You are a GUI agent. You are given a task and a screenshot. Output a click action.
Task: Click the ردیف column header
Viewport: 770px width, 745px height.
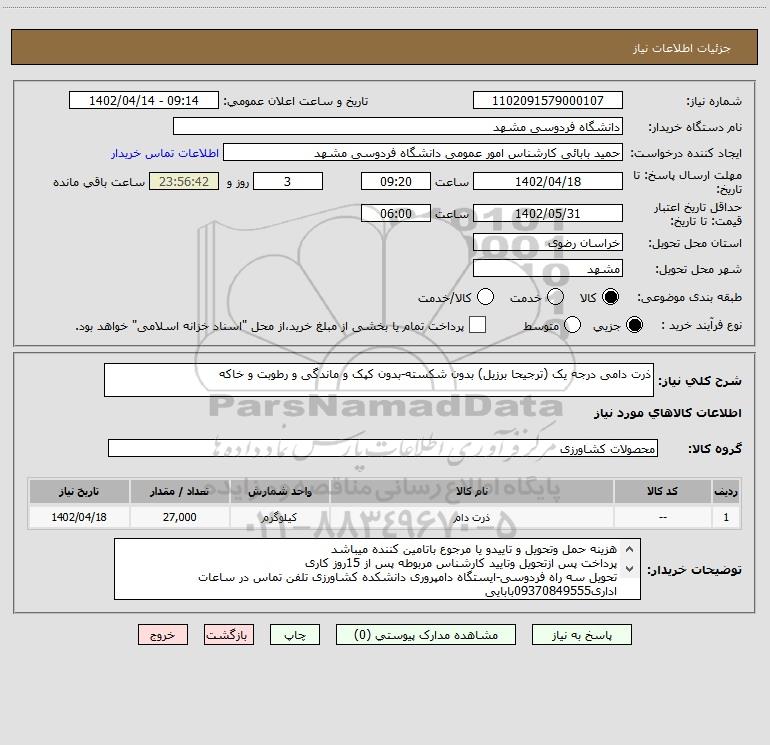point(726,491)
